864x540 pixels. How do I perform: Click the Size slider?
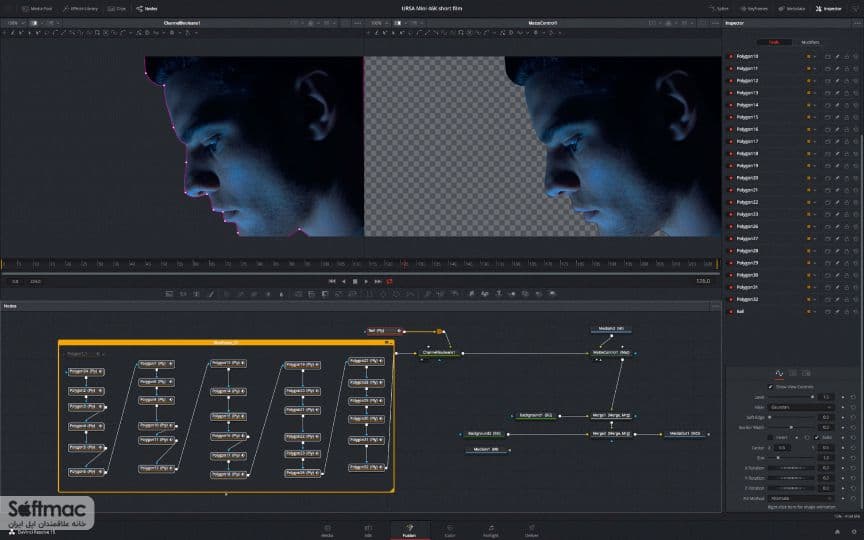pyautogui.click(x=791, y=457)
